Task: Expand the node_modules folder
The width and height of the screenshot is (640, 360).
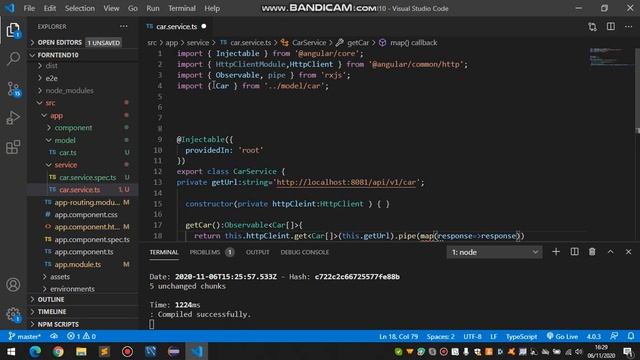Action: tap(69, 90)
